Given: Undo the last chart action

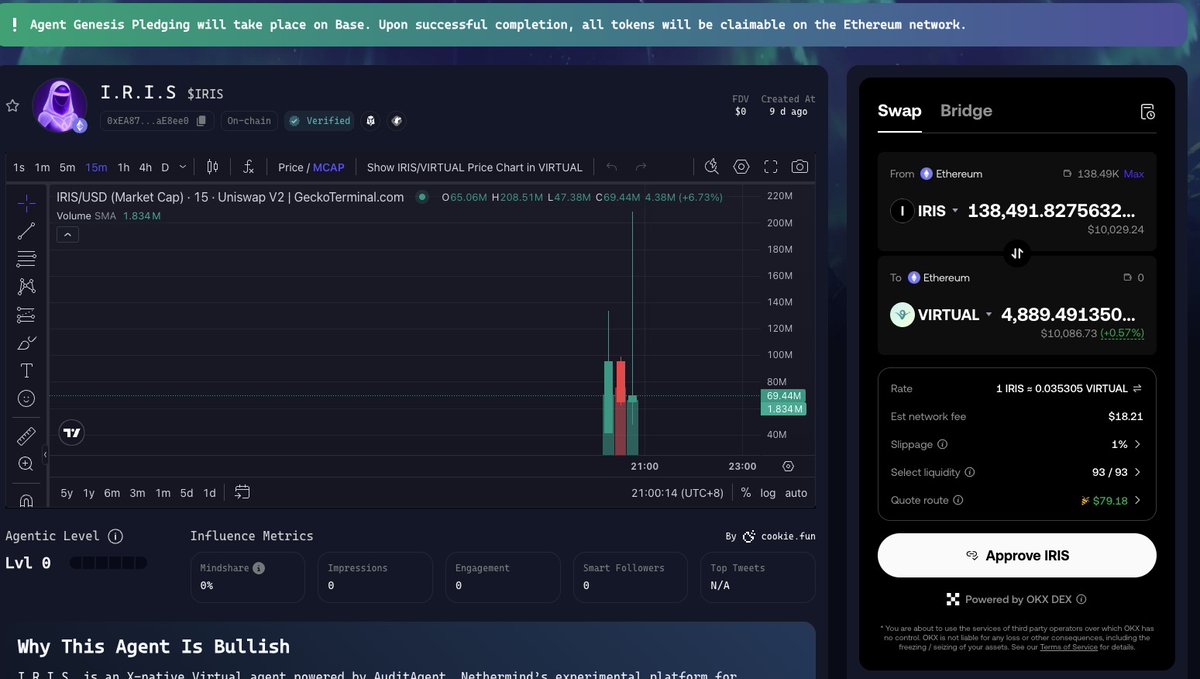Looking at the screenshot, I should click(x=612, y=167).
